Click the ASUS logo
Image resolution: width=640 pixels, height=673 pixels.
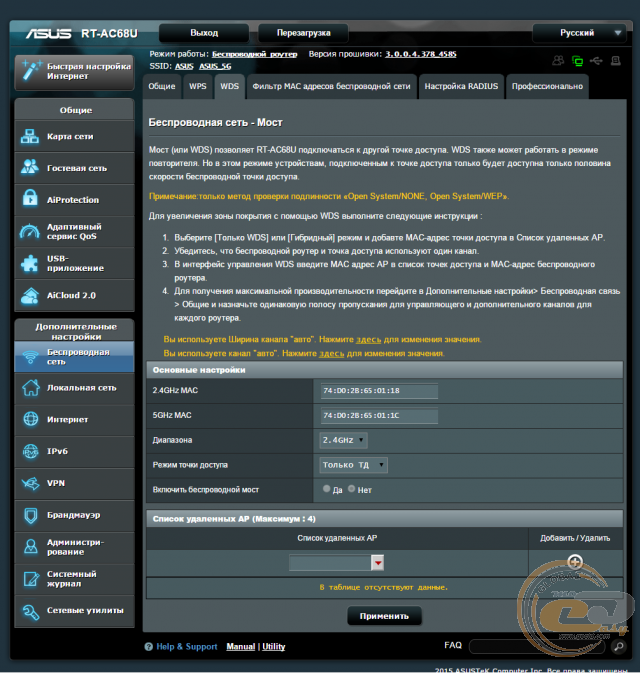49,33
